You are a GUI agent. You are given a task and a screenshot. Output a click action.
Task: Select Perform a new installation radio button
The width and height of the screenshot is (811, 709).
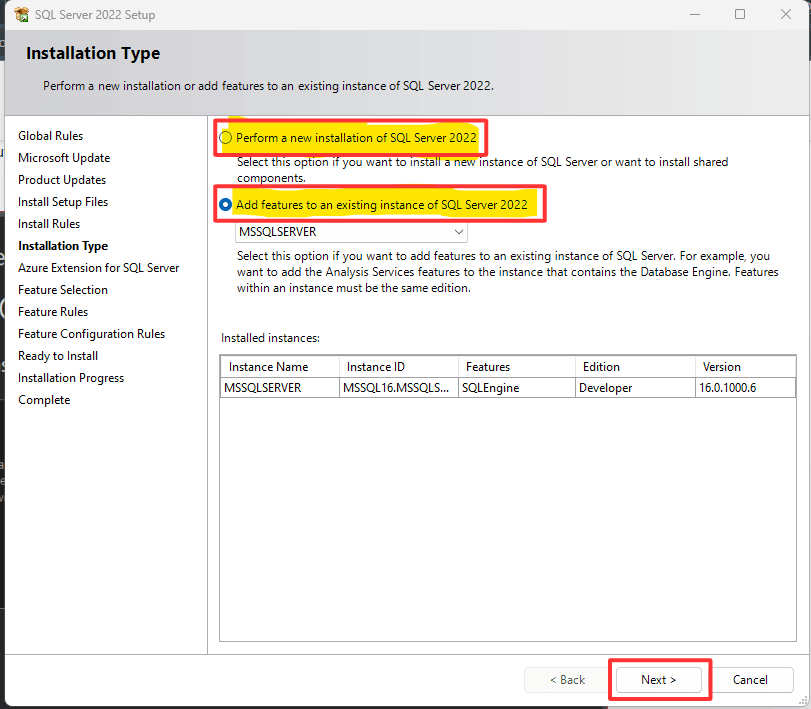click(226, 137)
